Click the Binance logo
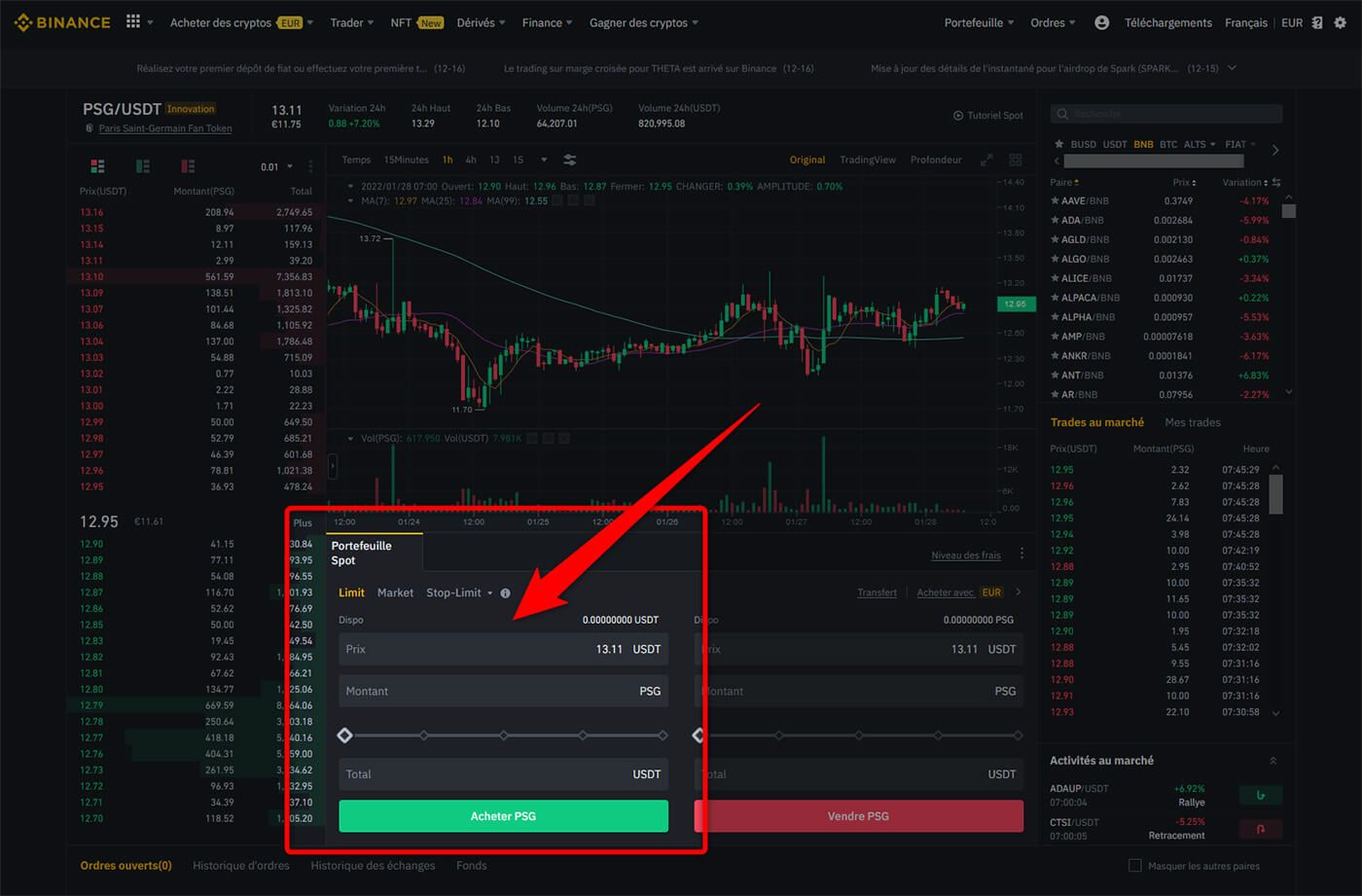This screenshot has width=1362, height=896. 62,22
